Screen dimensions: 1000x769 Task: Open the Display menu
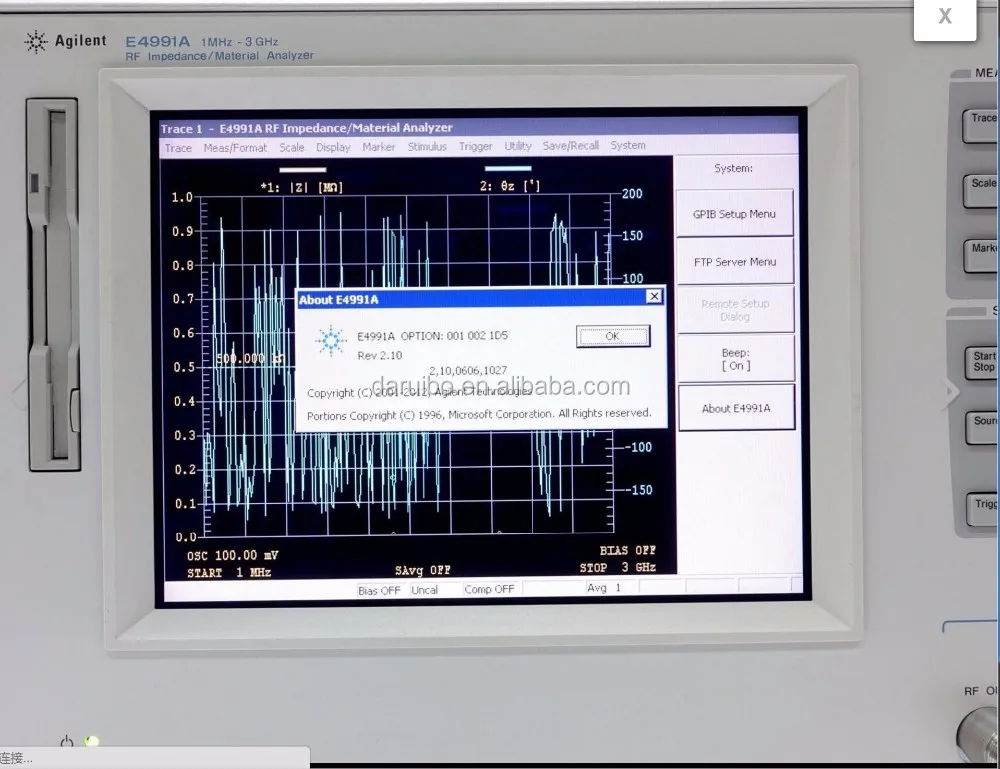tap(333, 147)
